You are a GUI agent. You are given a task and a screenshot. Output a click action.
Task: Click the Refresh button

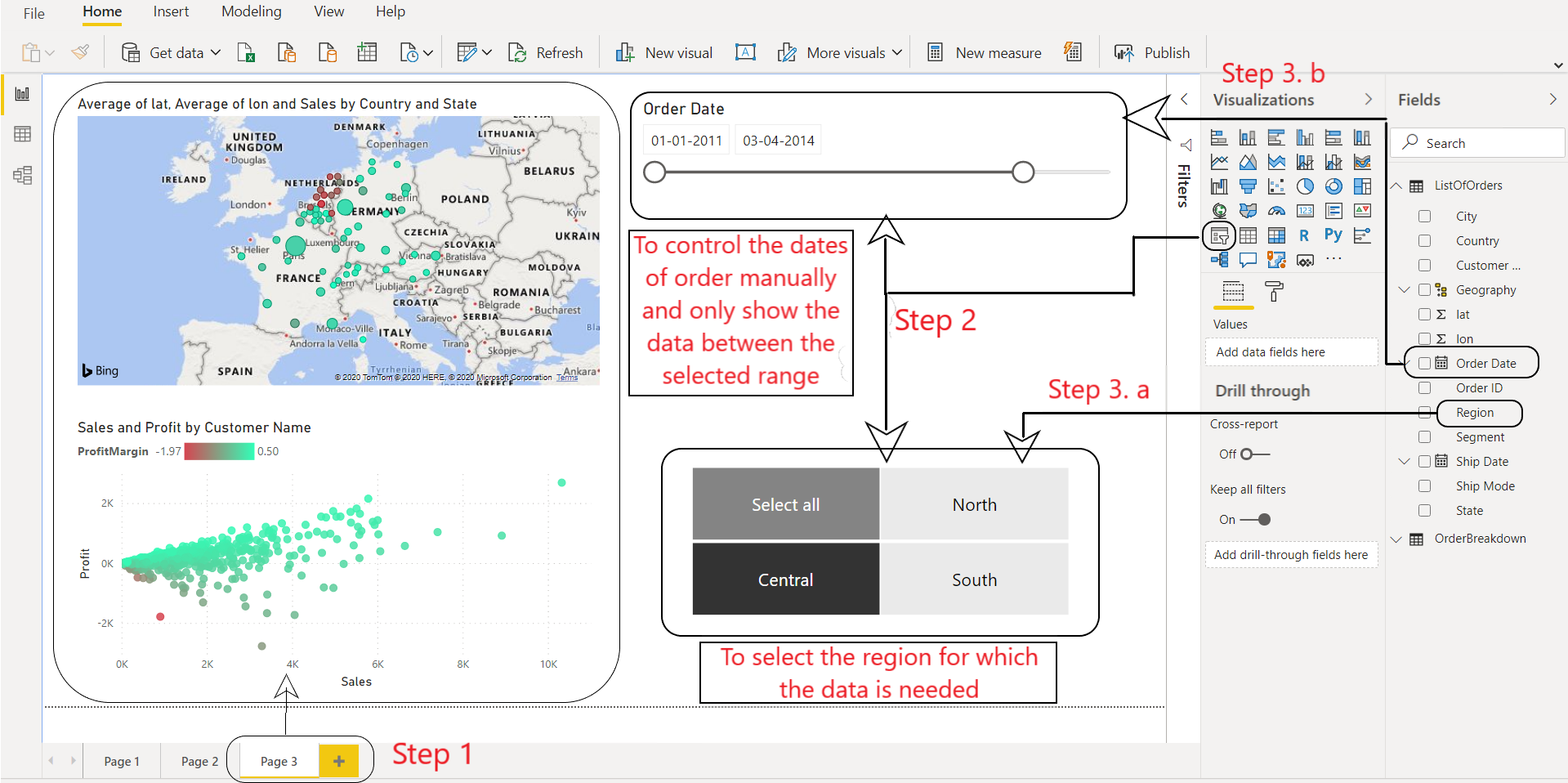545,53
